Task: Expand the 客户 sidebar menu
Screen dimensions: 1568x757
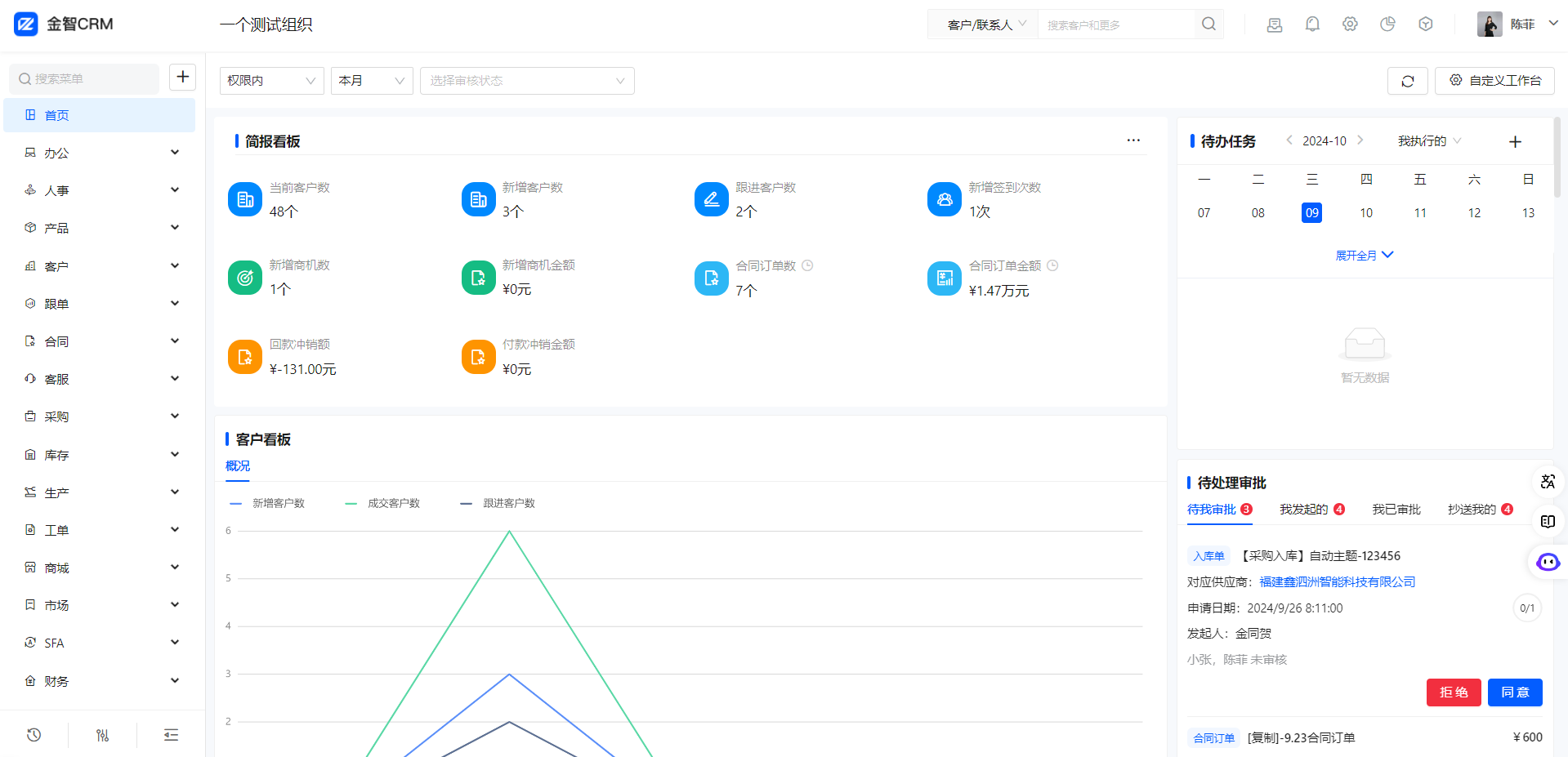Action: (x=100, y=266)
